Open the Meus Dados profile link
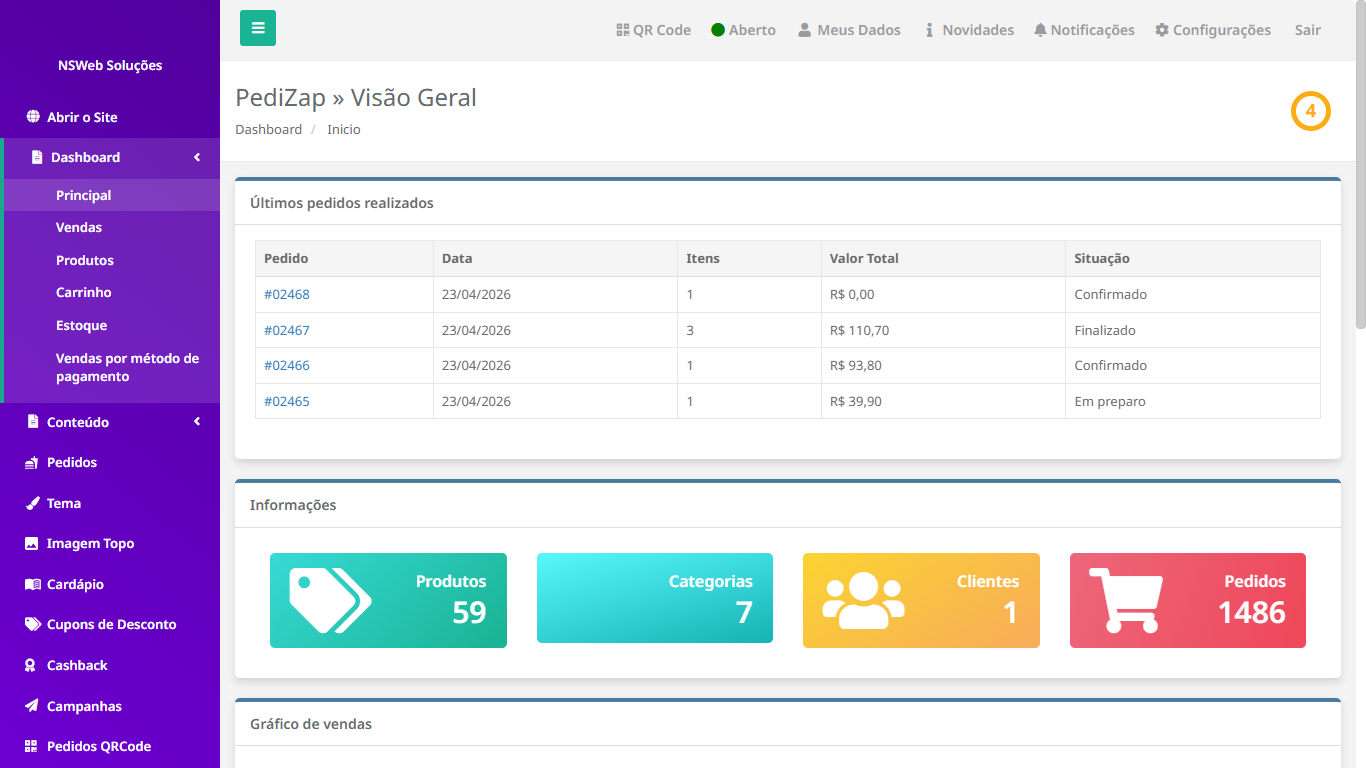The image size is (1366, 768). 849,30
